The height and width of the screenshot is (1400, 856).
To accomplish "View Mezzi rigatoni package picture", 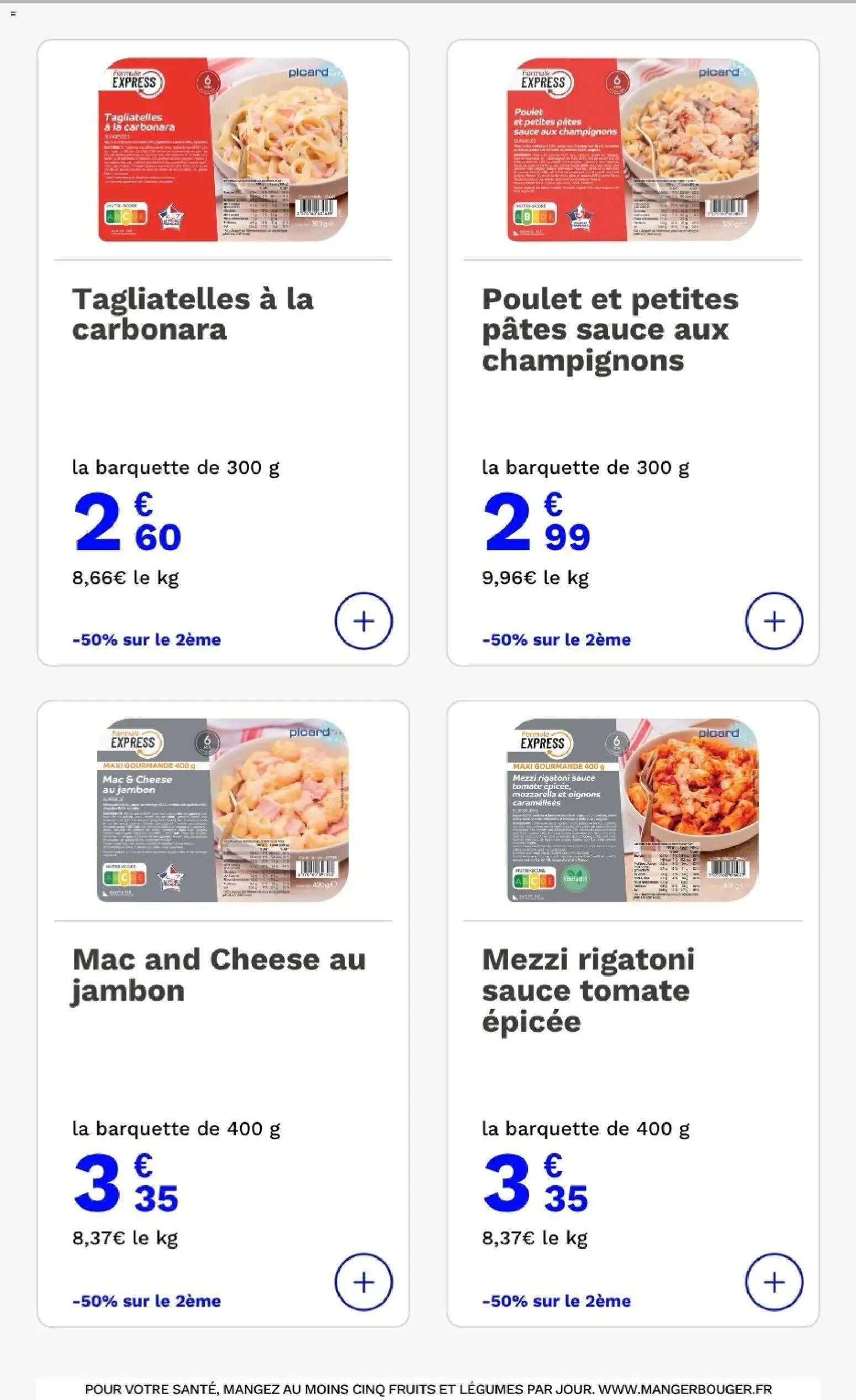I will coord(633,810).
